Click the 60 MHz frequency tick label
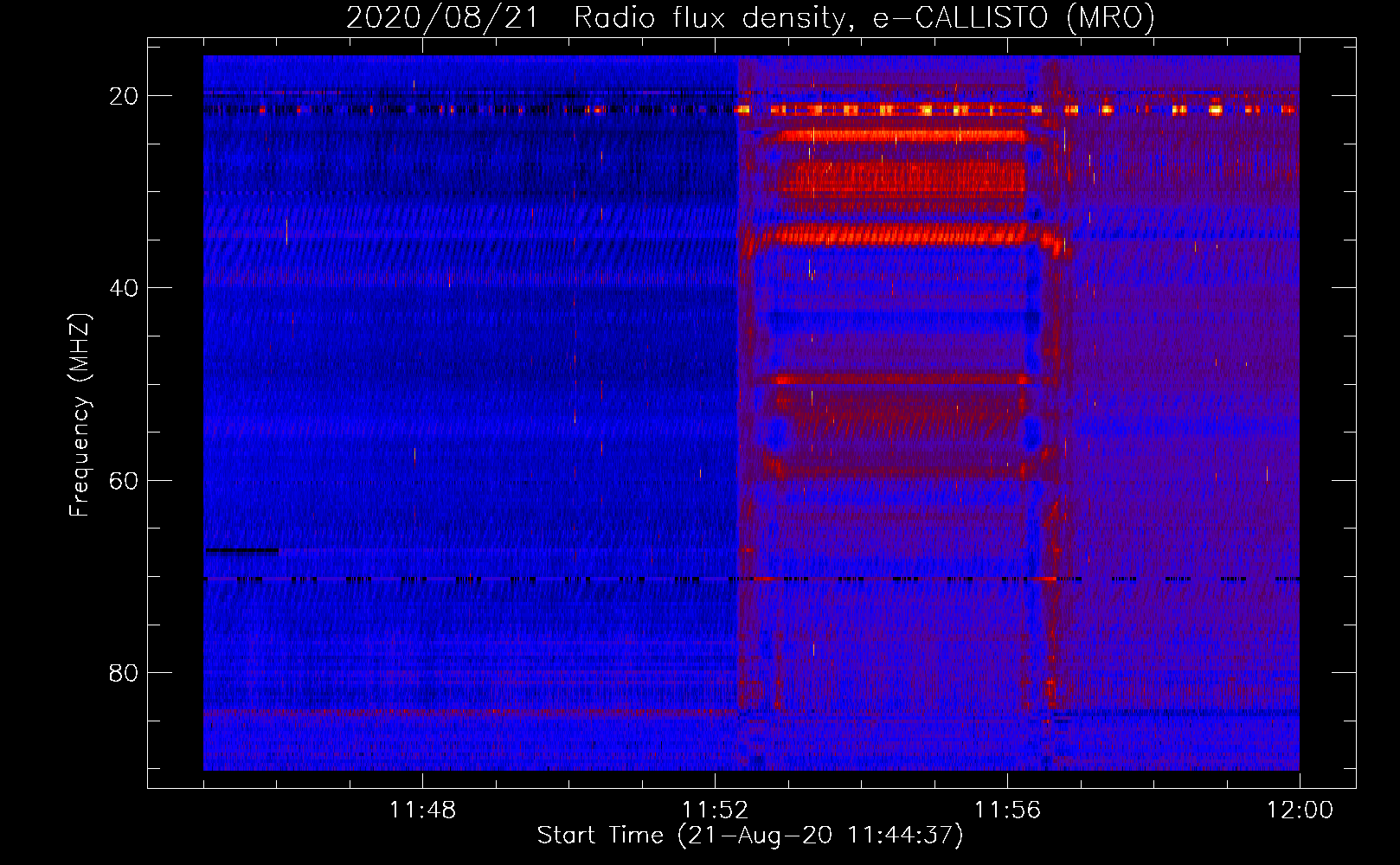The width and height of the screenshot is (1400, 865). pos(124,480)
